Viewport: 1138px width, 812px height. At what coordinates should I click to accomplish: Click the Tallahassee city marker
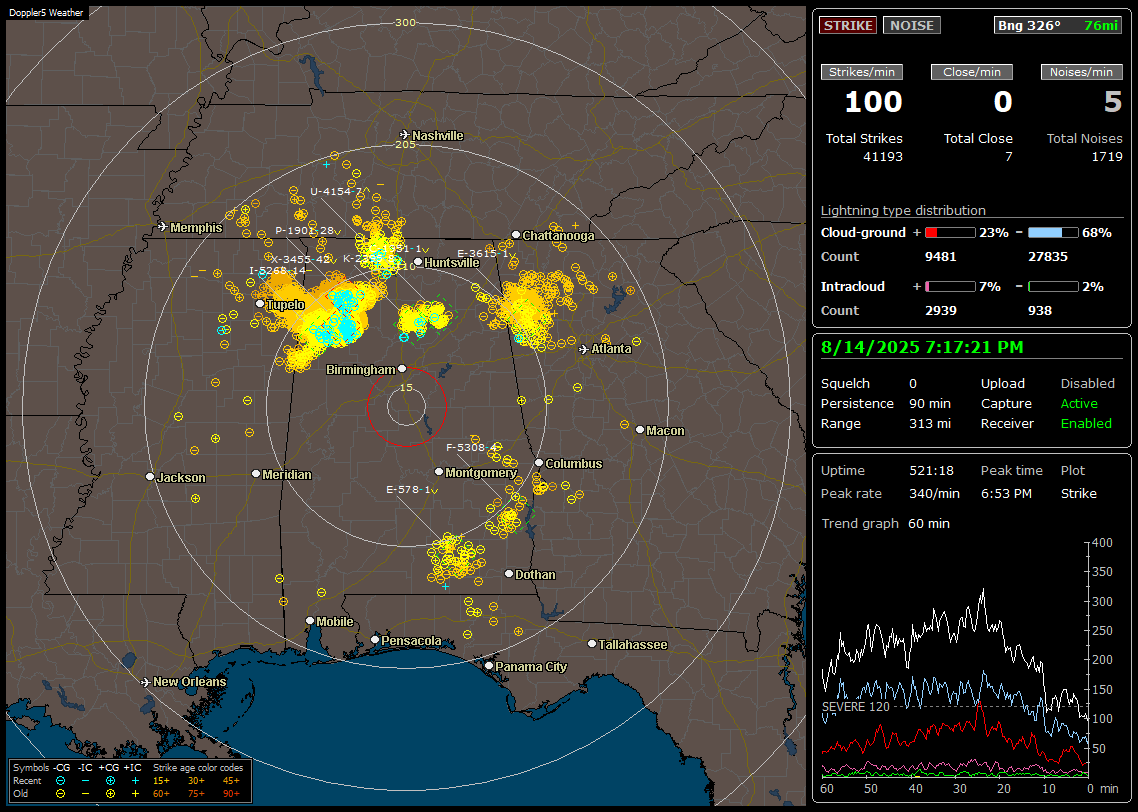click(592, 644)
